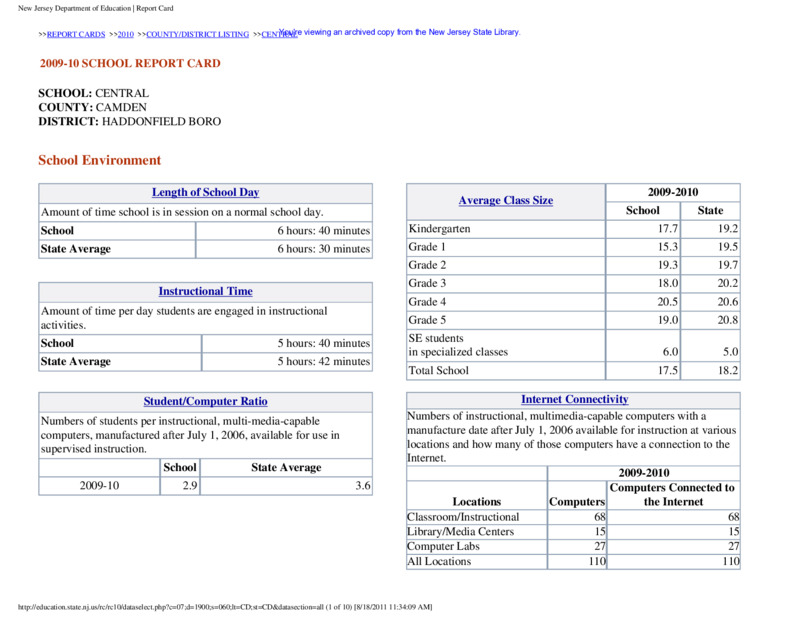Select Grade 4 school class size 20.5
This screenshot has height=618, width=800.
667,302
